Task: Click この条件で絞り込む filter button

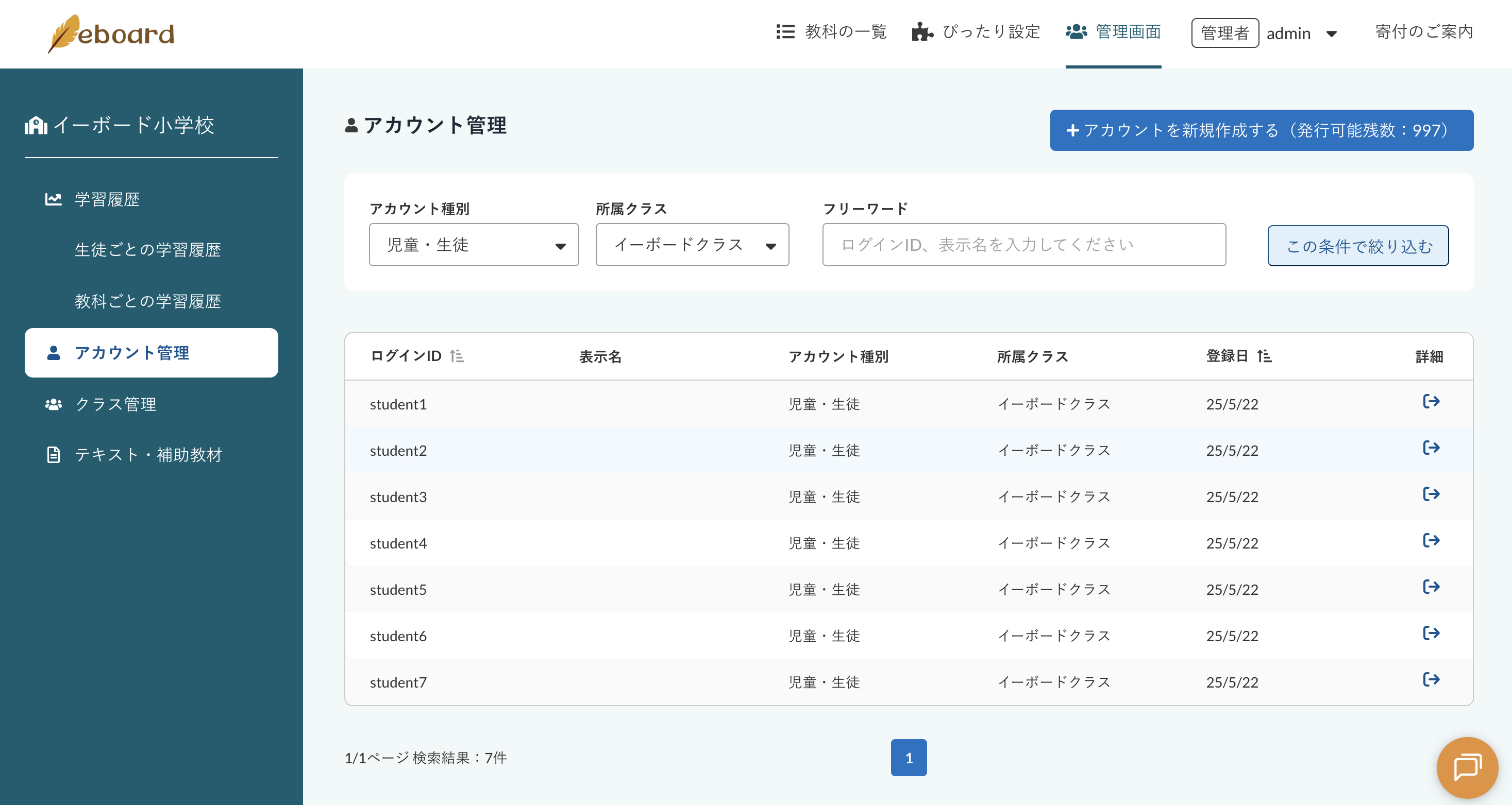Action: [1357, 246]
